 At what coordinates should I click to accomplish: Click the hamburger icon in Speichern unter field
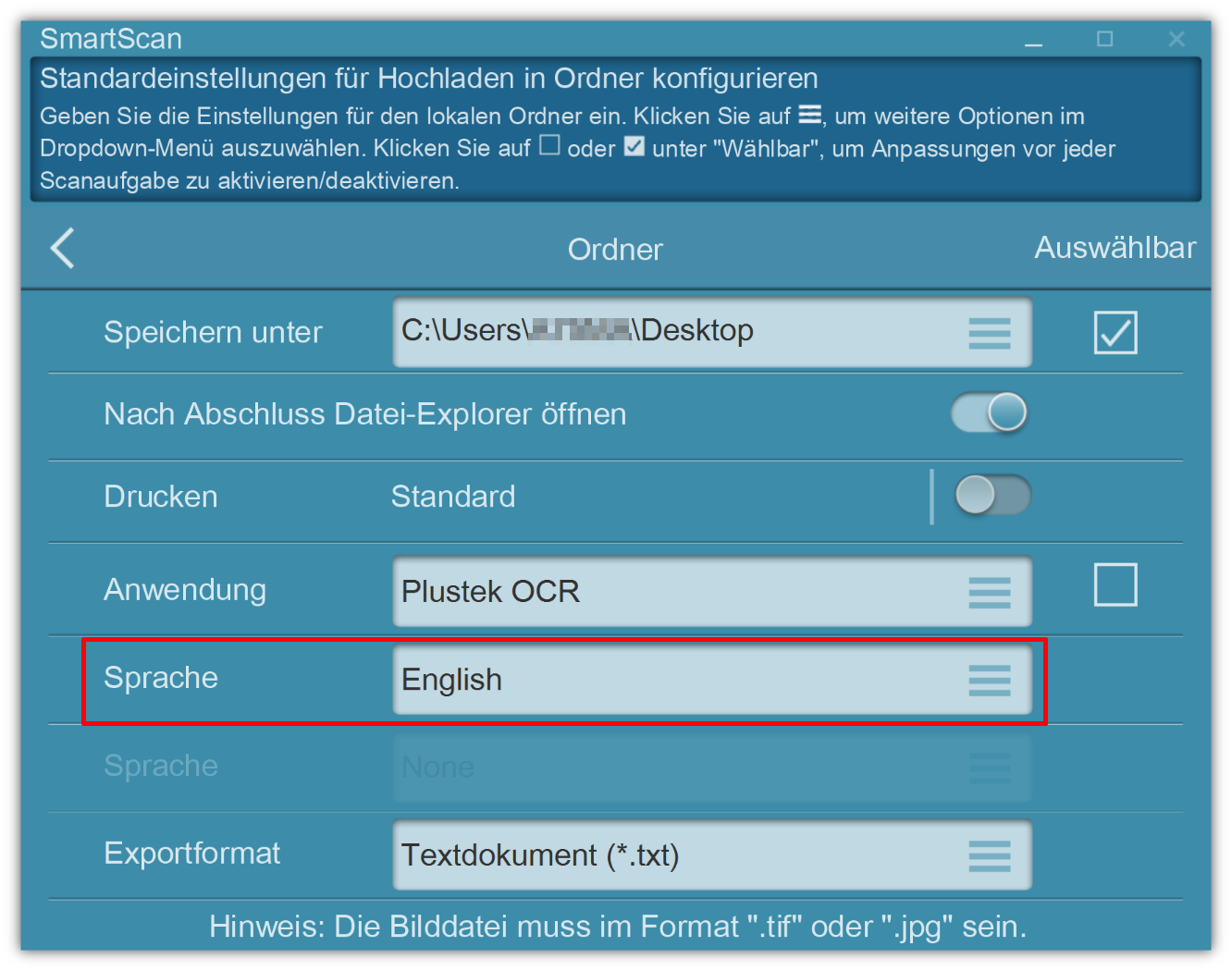click(989, 333)
